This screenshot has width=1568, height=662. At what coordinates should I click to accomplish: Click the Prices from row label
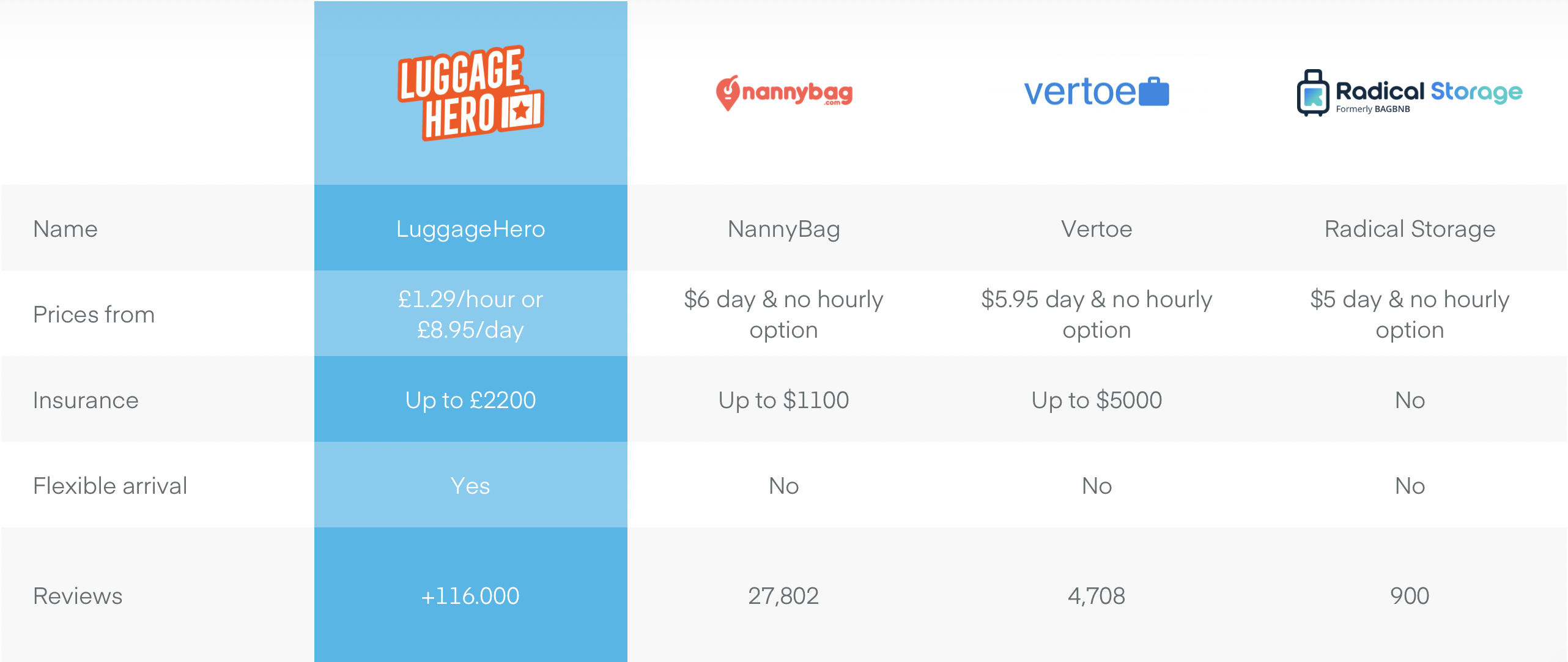tap(94, 314)
